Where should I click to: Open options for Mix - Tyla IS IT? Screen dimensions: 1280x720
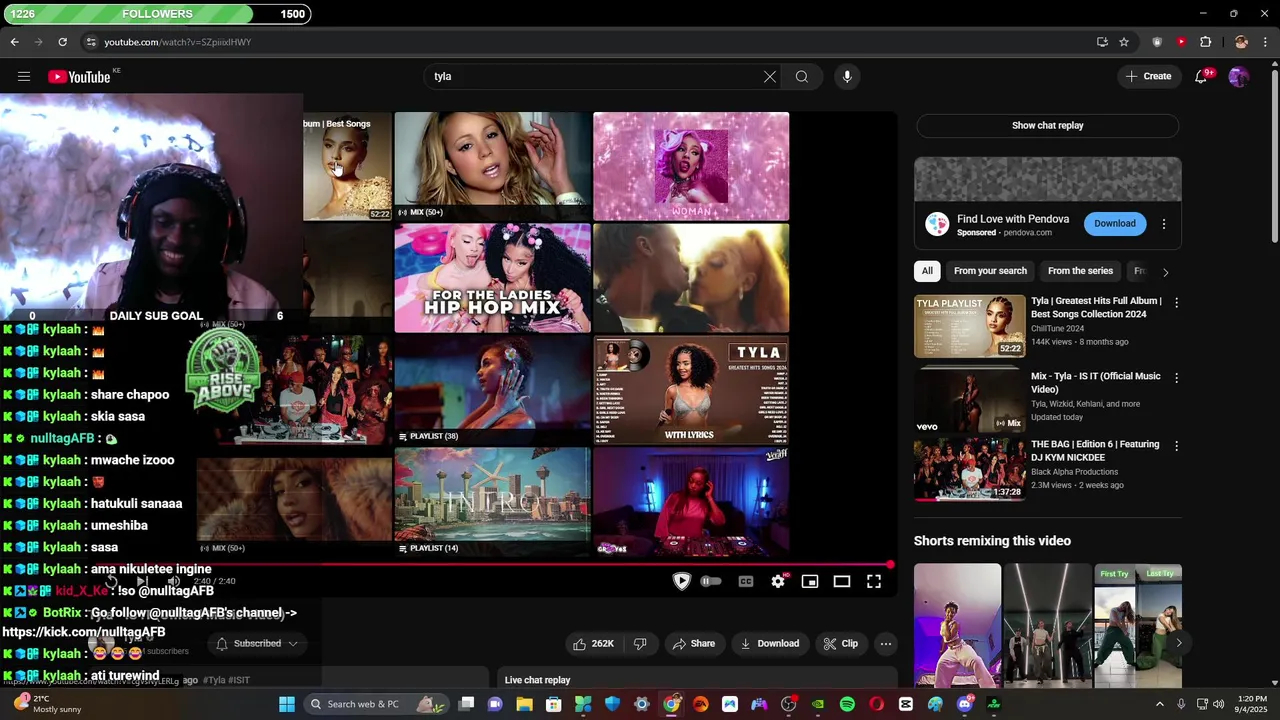[1176, 378]
